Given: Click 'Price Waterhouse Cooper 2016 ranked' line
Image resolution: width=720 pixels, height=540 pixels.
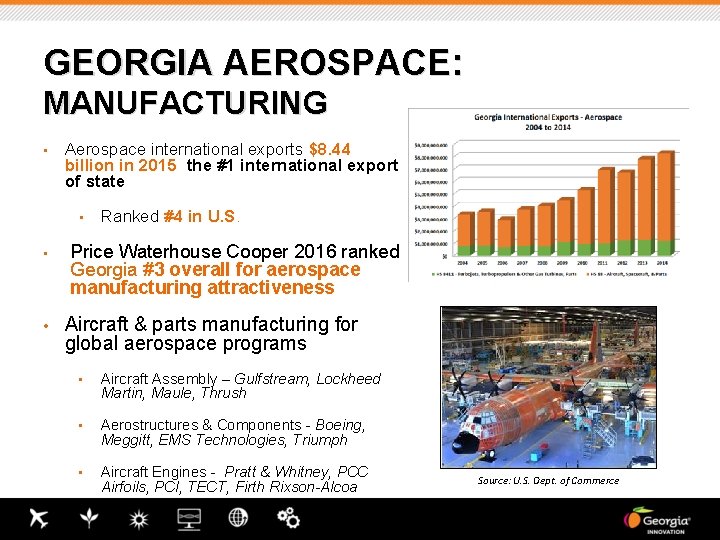Looking at the screenshot, I should (x=235, y=252).
